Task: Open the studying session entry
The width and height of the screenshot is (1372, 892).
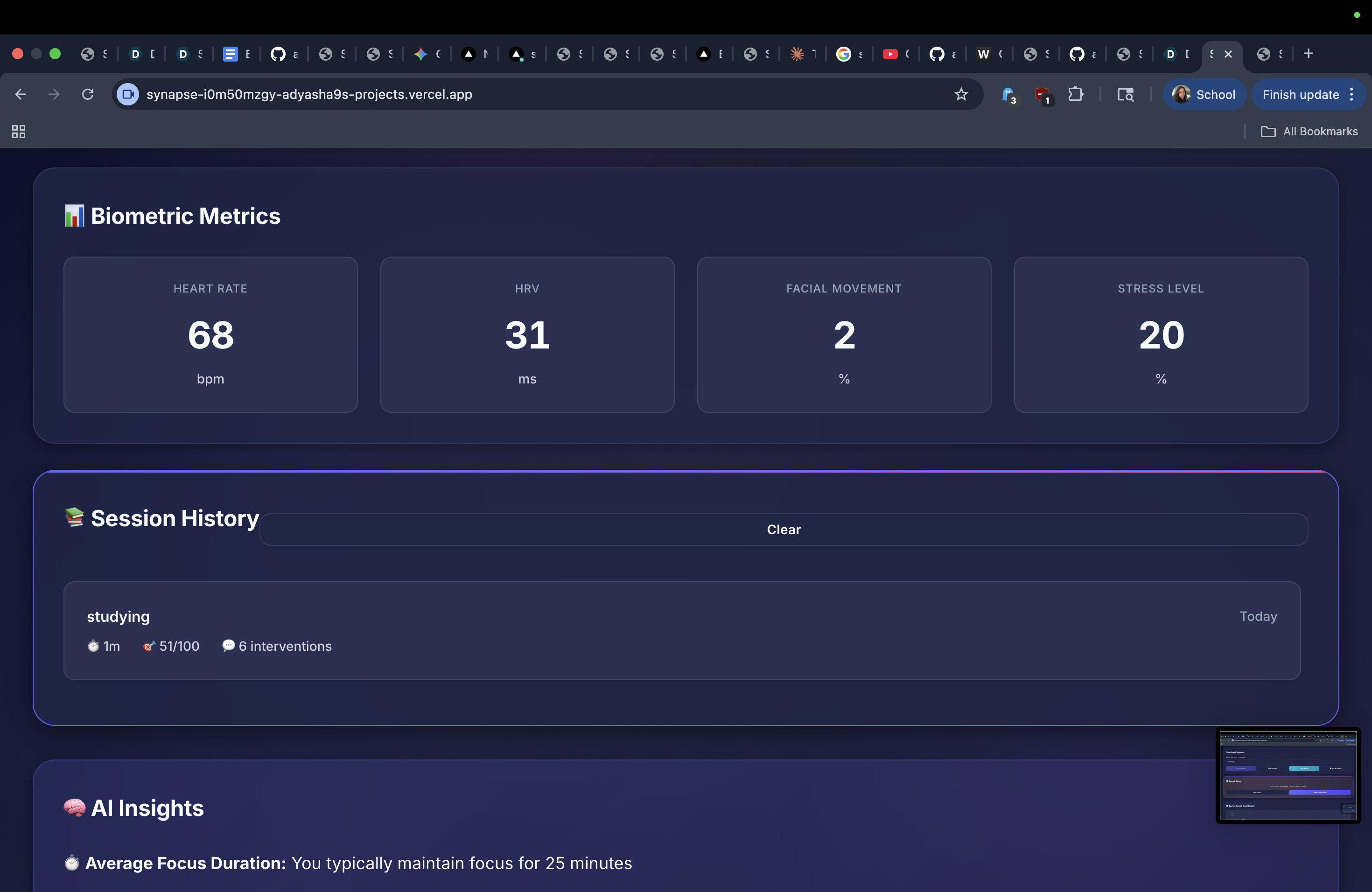Action: tap(681, 630)
